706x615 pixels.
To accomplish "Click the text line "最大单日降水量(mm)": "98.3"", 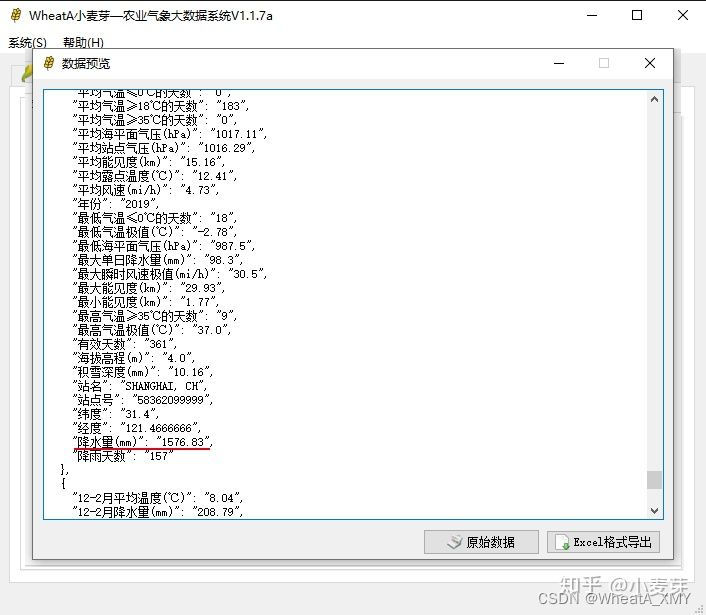I will pyautogui.click(x=158, y=260).
